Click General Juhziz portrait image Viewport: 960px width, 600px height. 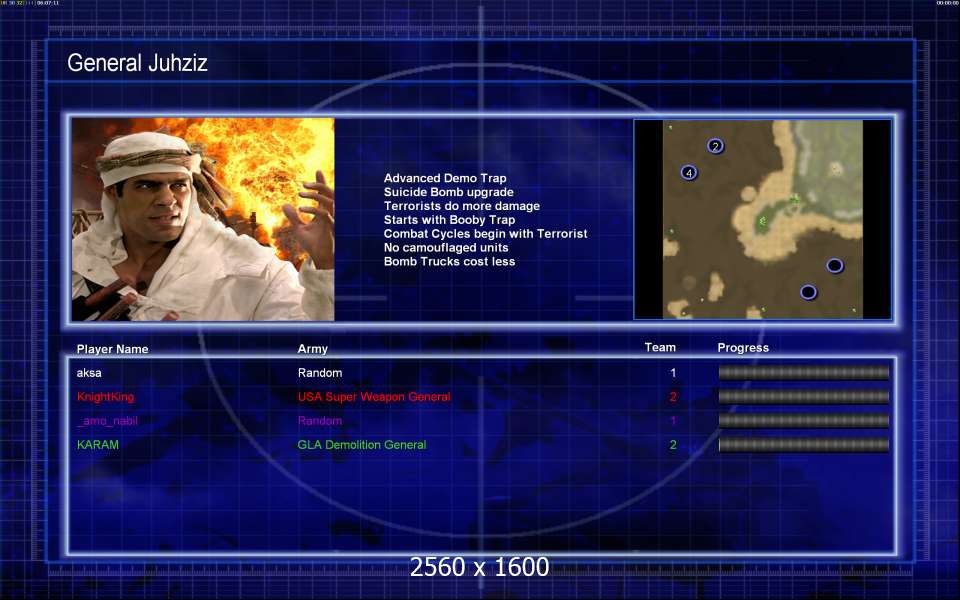tap(203, 219)
